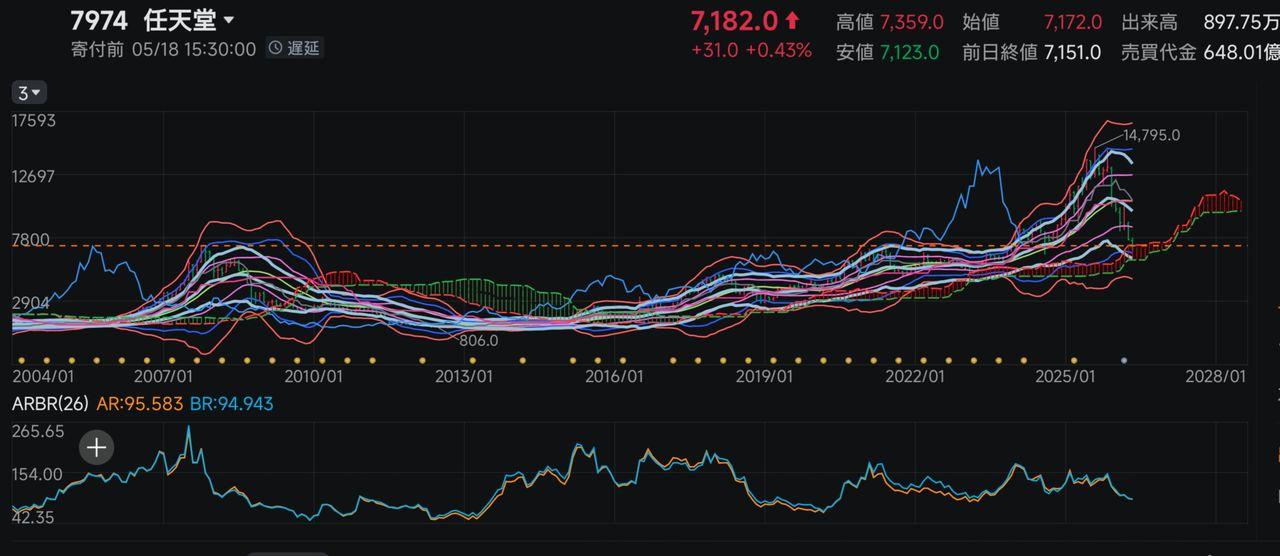The image size is (1280, 556).
Task: Click the 2010/01 date on time axis
Action: pos(313,377)
